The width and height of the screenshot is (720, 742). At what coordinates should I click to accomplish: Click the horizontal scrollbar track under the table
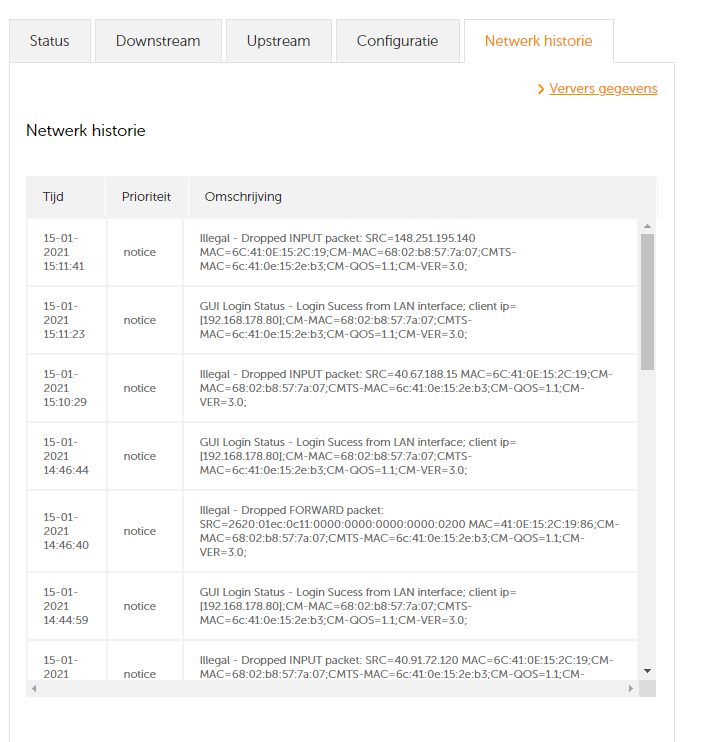[x=330, y=688]
